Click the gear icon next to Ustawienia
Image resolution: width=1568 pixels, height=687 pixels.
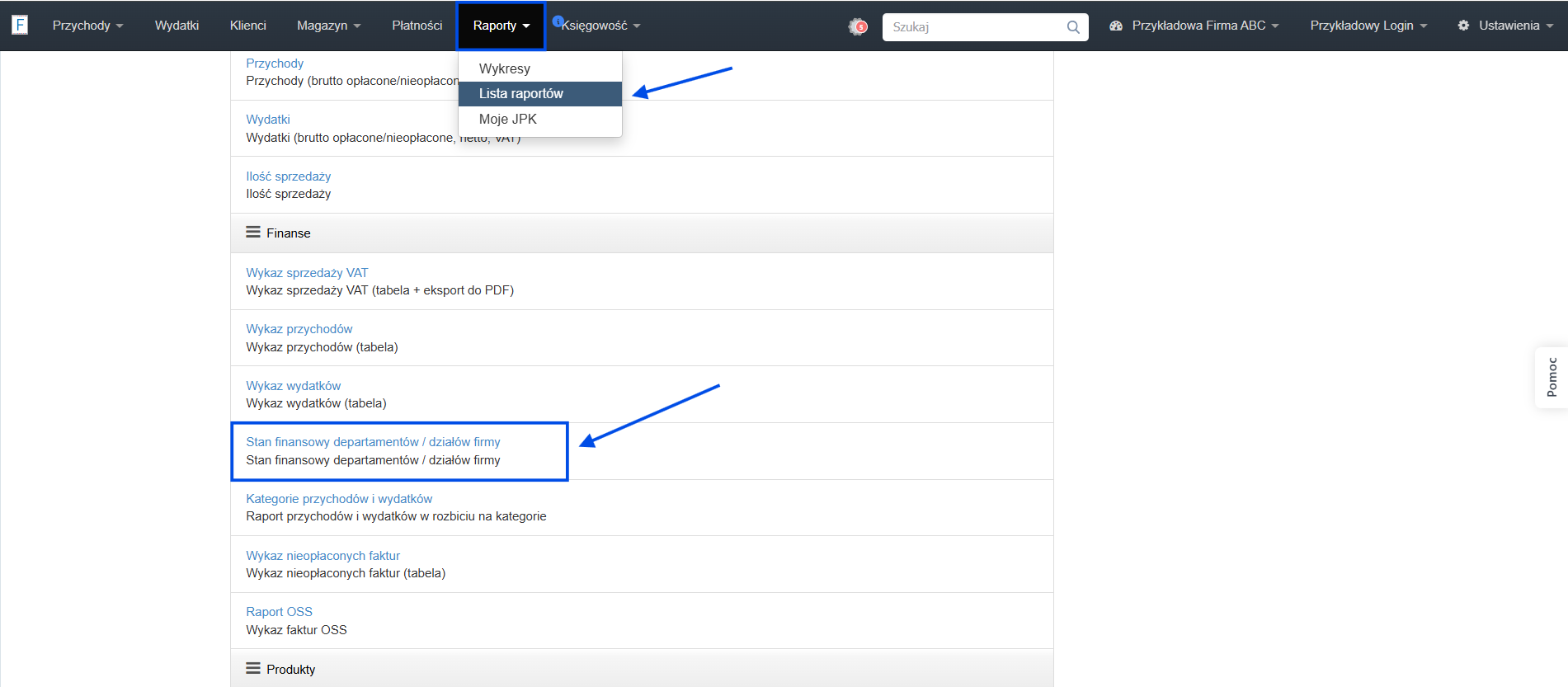[x=1463, y=26]
